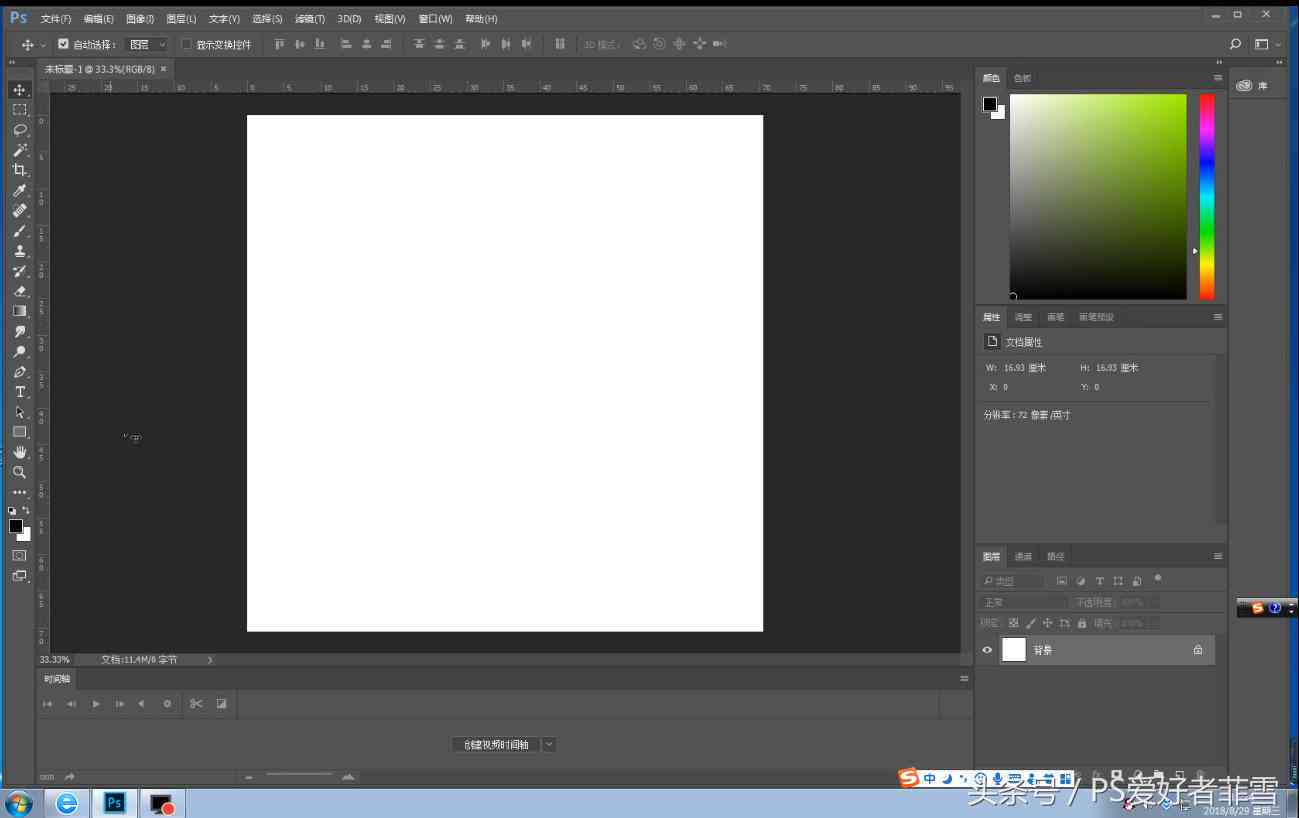Open the 创建视频时间轴 dropdown arrow
The image size is (1299, 818).
pos(549,745)
